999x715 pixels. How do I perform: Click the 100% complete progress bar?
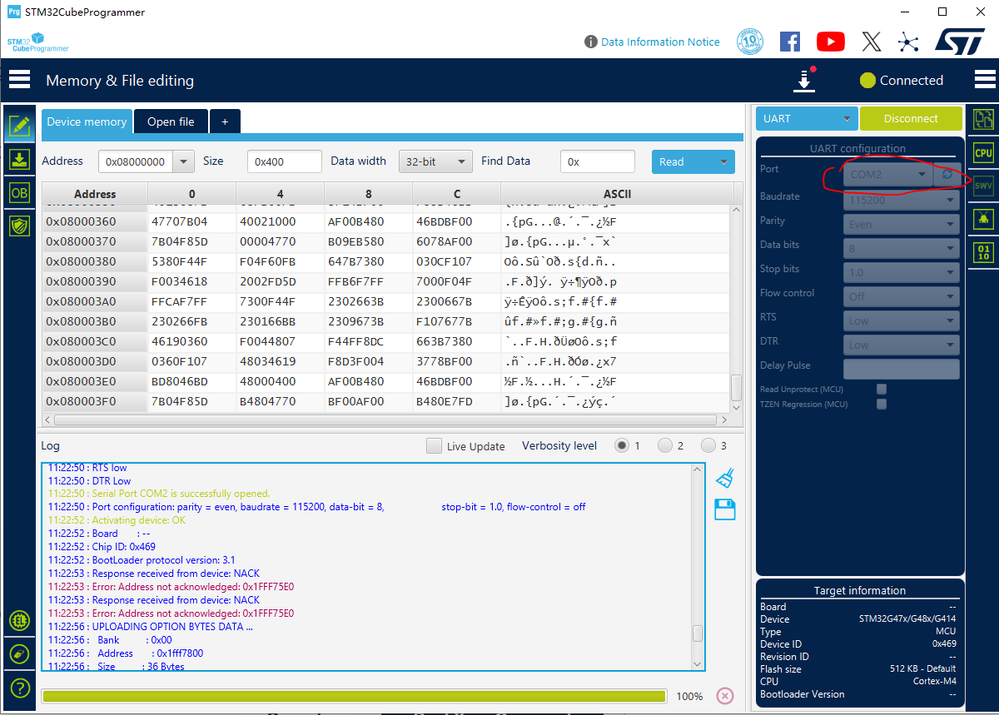(354, 696)
